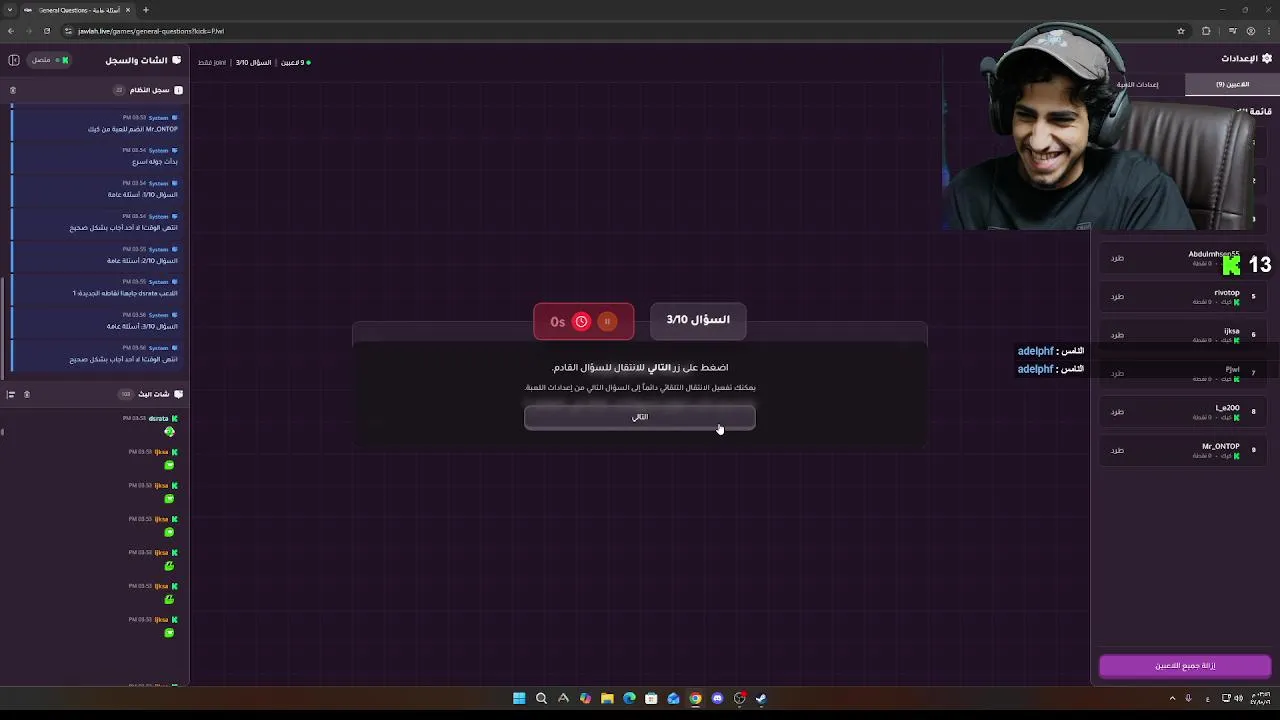Select player name Mr_ONTOP in players list
The height and width of the screenshot is (720, 1280).
[x=1220, y=446]
